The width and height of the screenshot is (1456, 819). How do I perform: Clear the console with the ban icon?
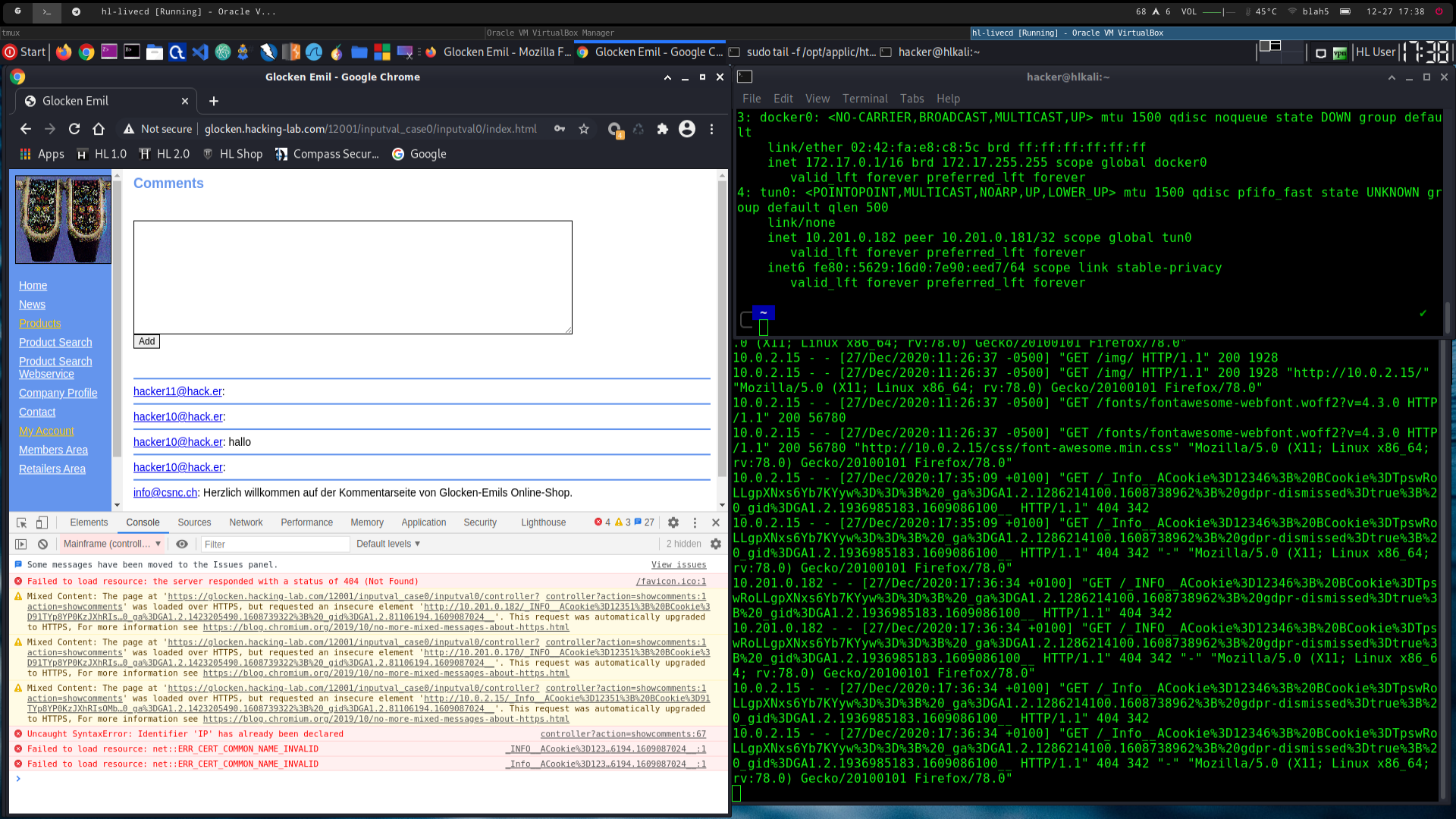coord(43,544)
